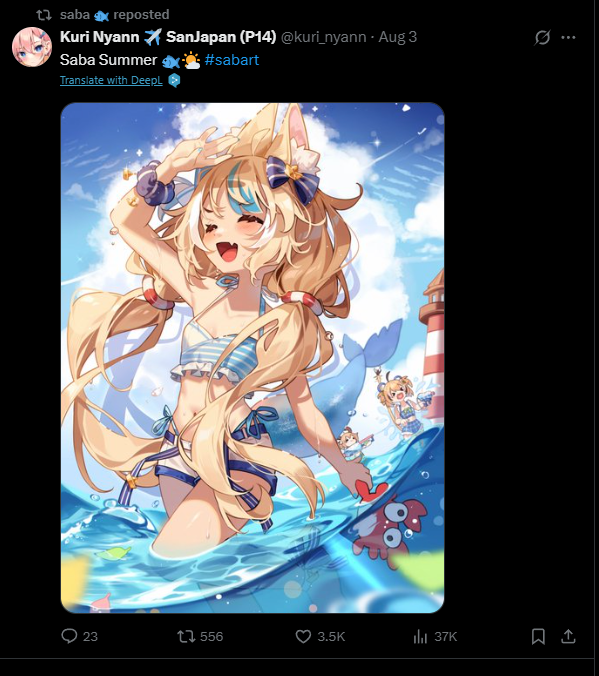View post analytics bar chart icon
The image size is (599, 676).
click(420, 636)
